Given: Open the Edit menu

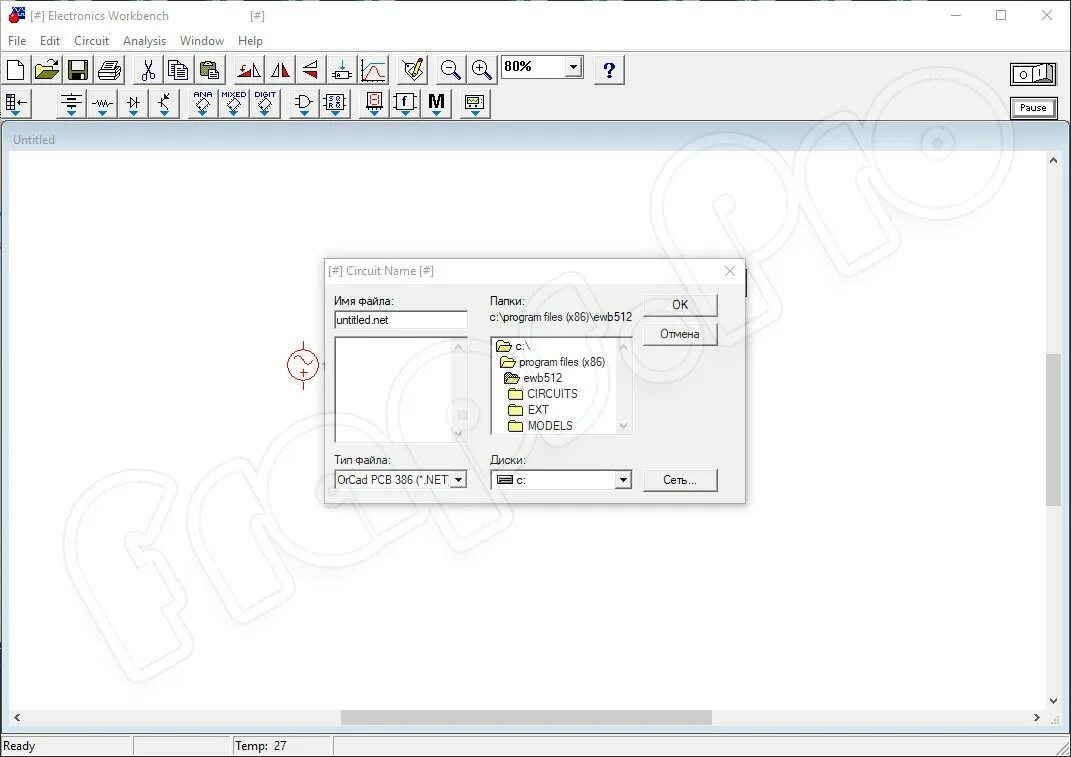Looking at the screenshot, I should [50, 41].
